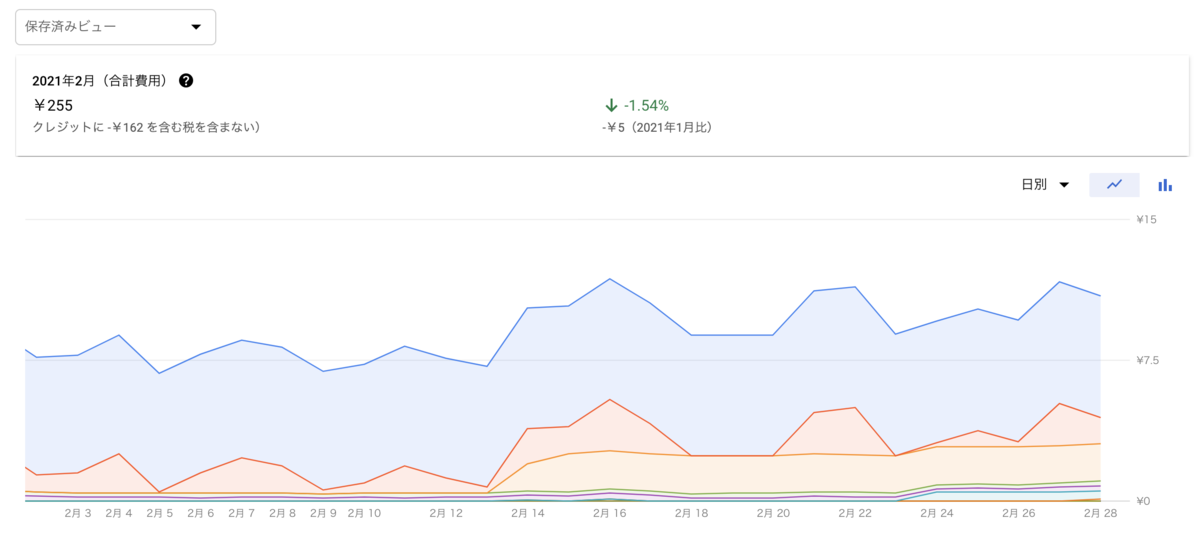
Task: Click the 2月 18 date label
Action: pos(691,513)
